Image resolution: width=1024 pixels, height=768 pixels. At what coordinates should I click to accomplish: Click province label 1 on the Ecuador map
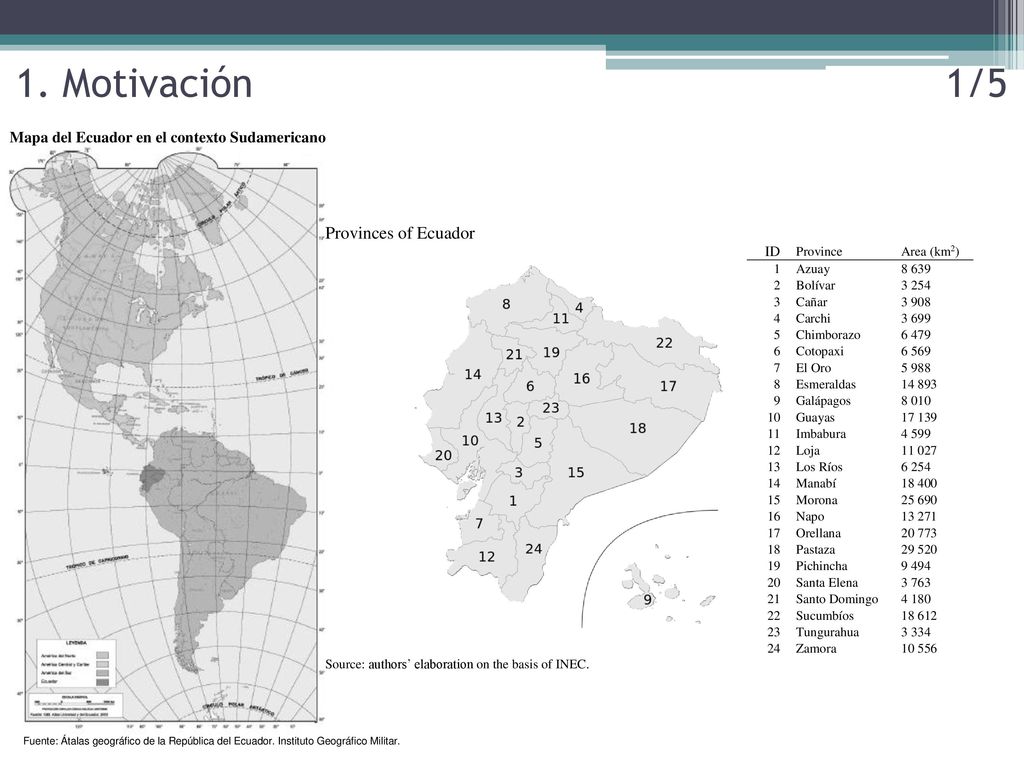513,501
